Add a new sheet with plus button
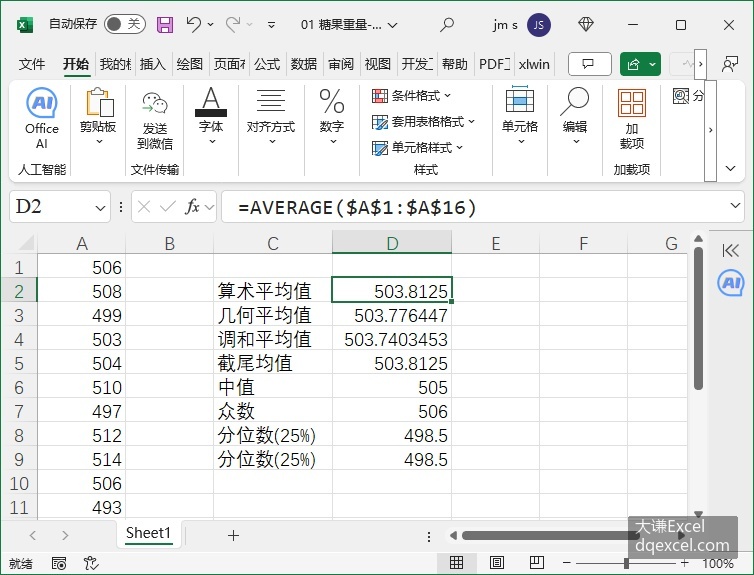 233,535
